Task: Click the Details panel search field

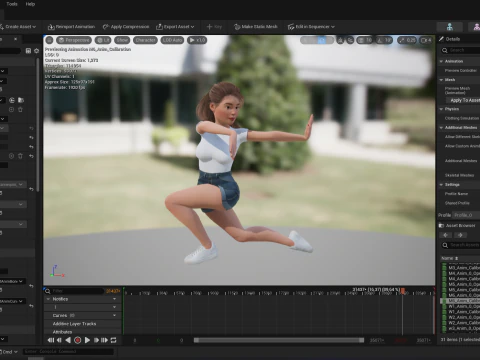Action: click(x=462, y=50)
